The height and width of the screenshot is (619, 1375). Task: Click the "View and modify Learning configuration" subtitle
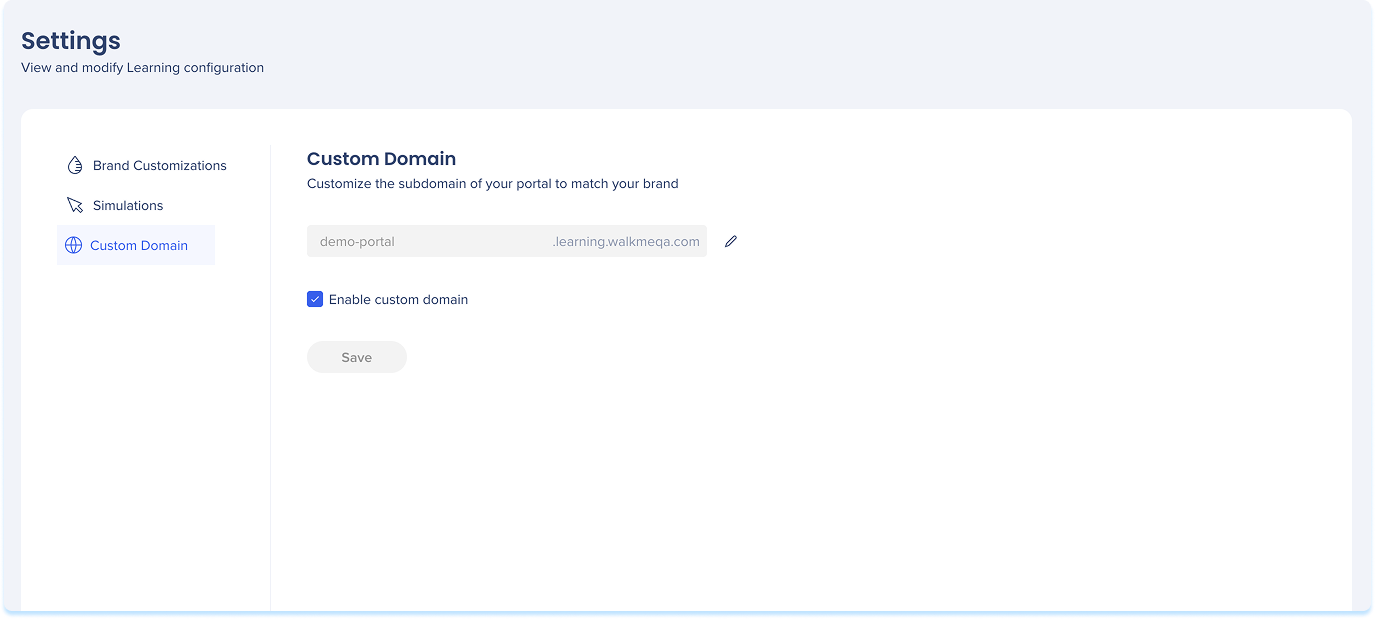click(x=142, y=68)
